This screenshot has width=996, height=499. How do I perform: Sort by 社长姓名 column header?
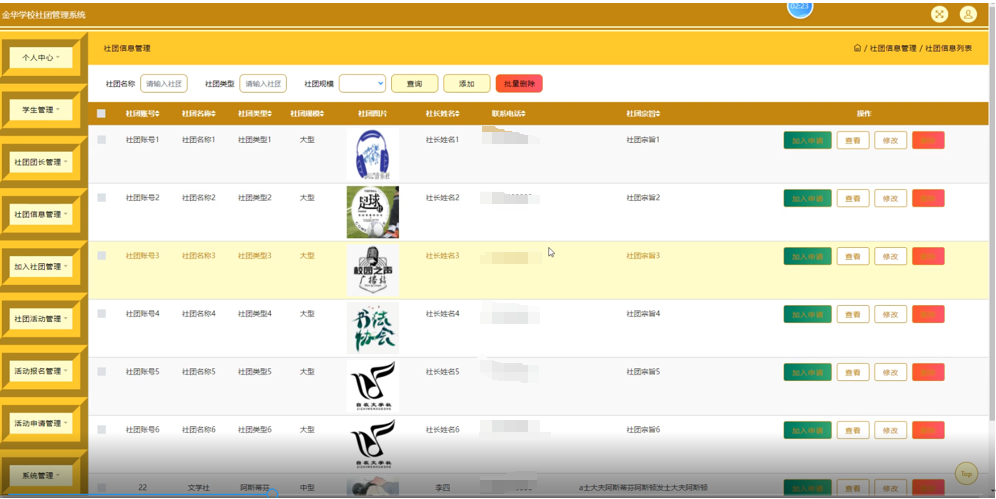pos(442,114)
